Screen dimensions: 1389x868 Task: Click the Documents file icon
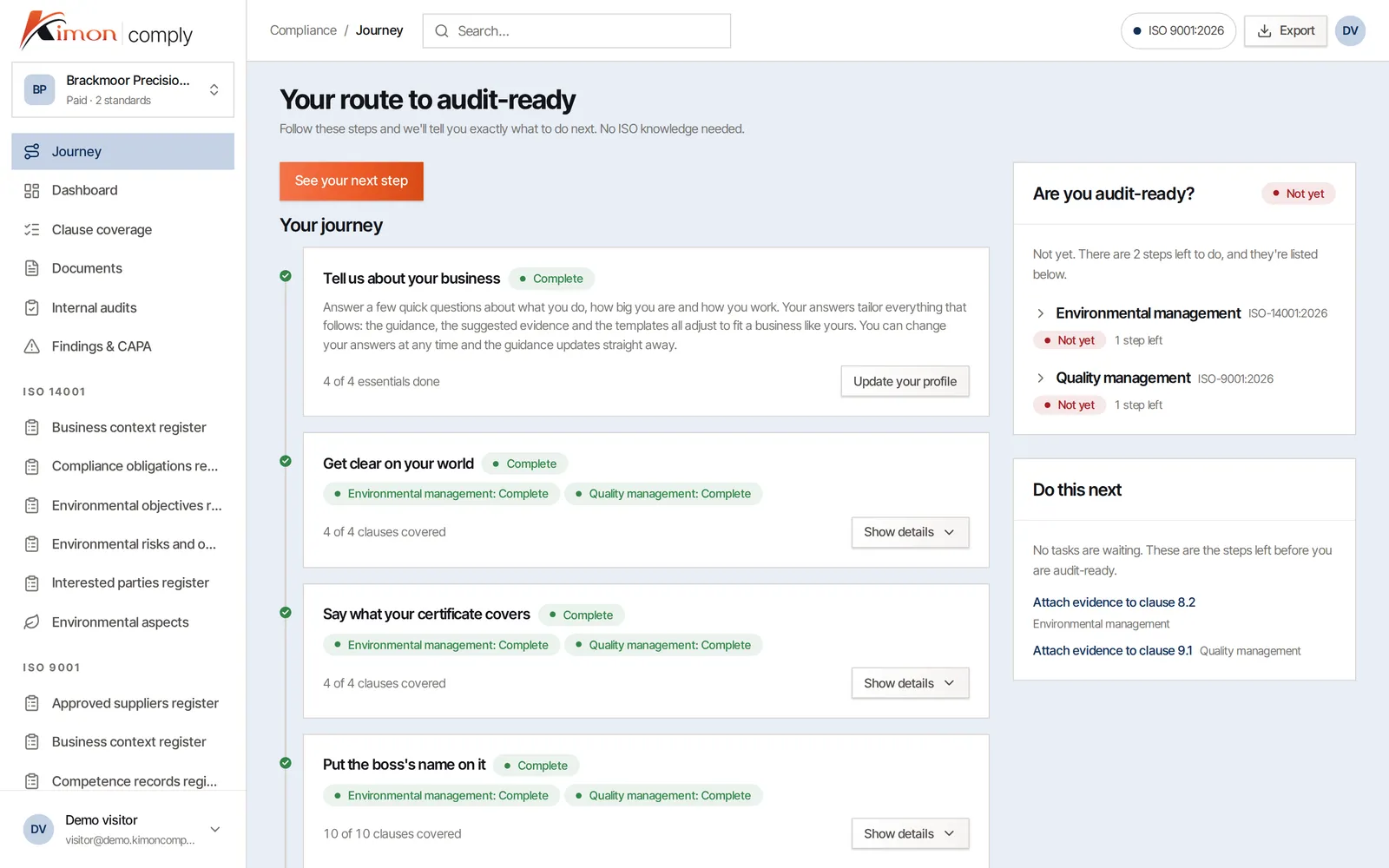coord(32,268)
